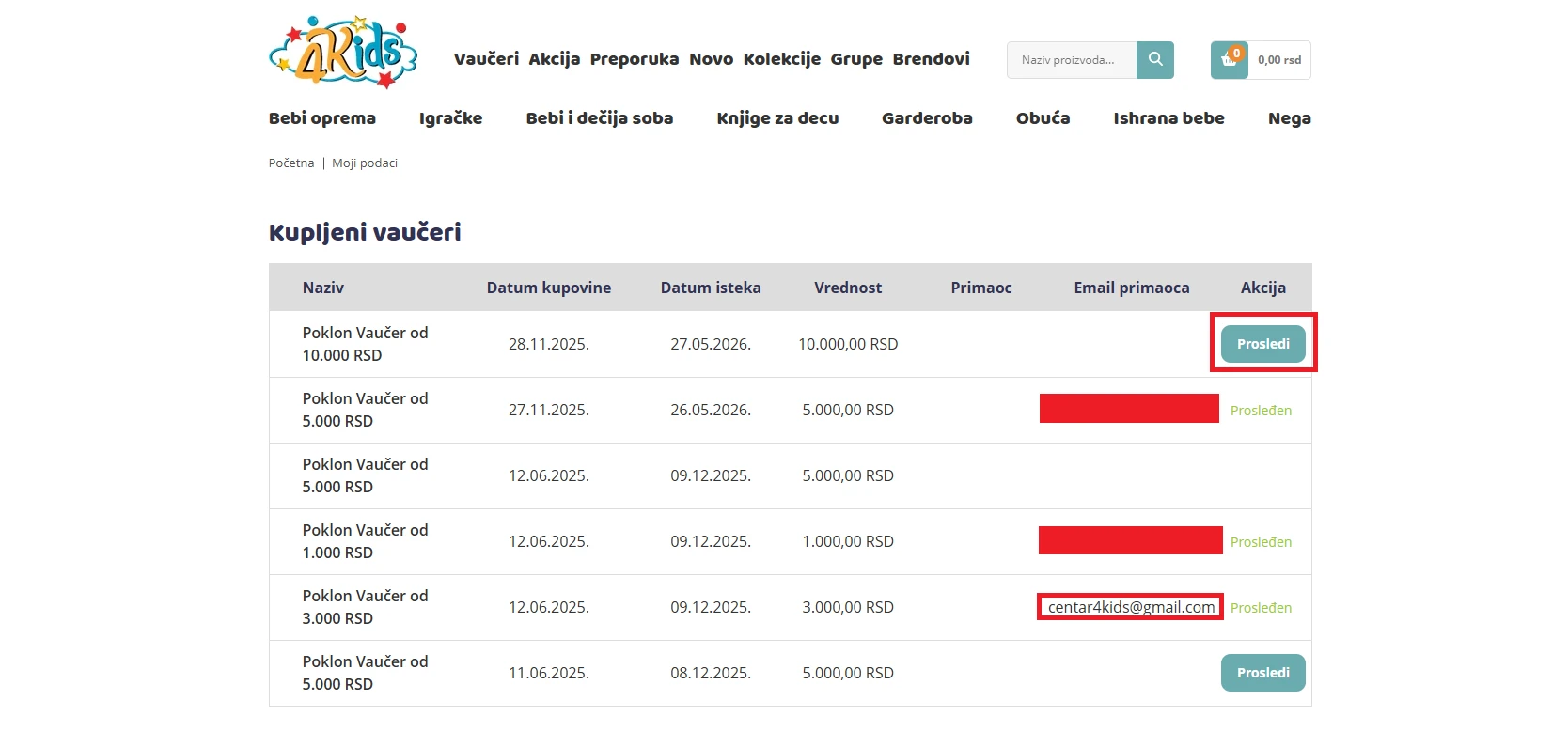Viewport: 1568px width, 747px height.
Task: Click Prosledi for the 10.000 RSD voucher
Action: click(1262, 344)
